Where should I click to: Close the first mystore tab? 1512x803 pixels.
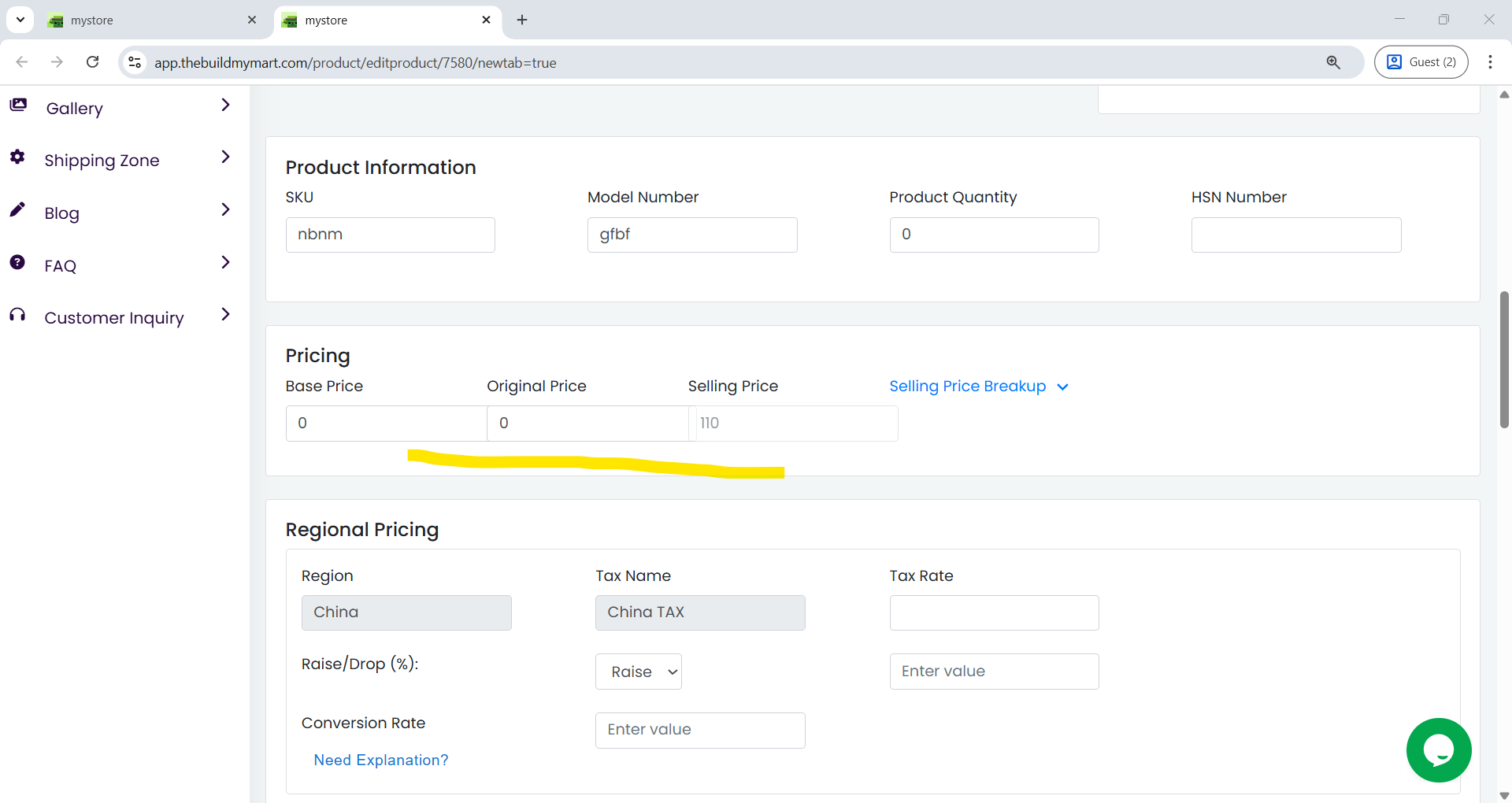click(x=252, y=20)
